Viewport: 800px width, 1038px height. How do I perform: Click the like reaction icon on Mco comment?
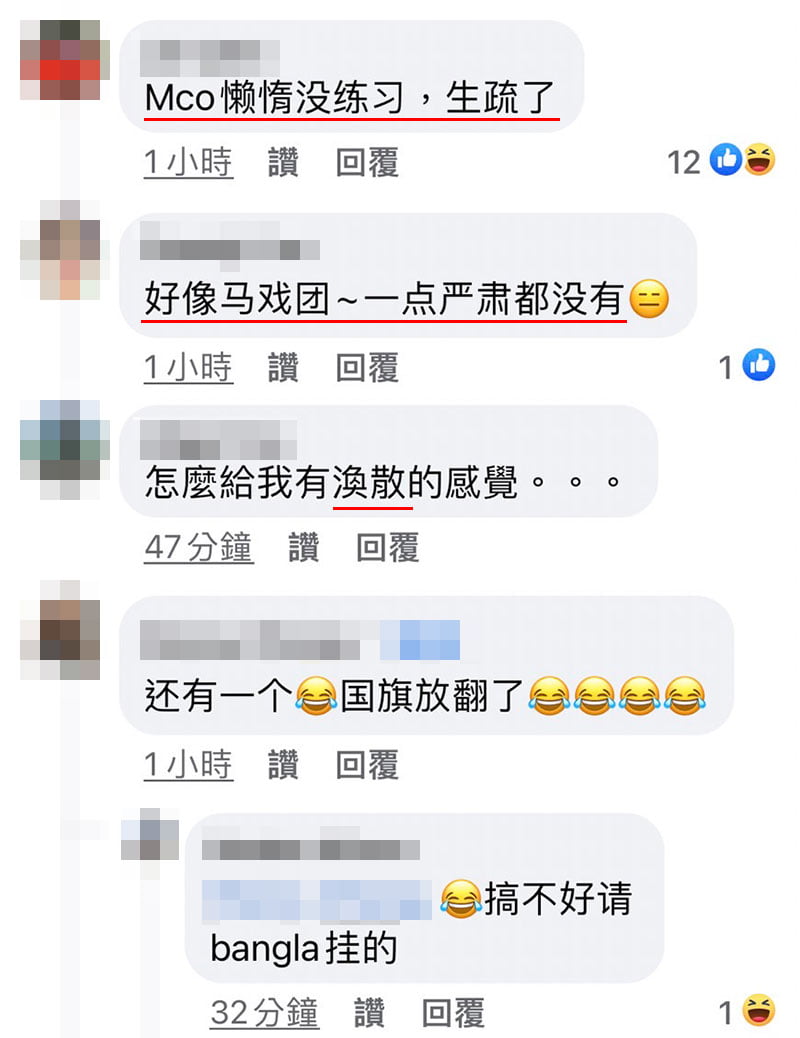pyautogui.click(x=725, y=160)
